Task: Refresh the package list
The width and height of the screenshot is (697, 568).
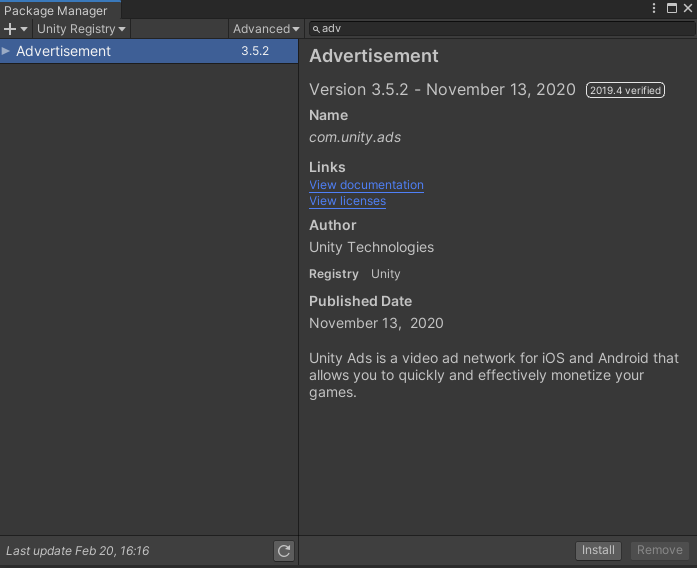Action: pyautogui.click(x=284, y=551)
